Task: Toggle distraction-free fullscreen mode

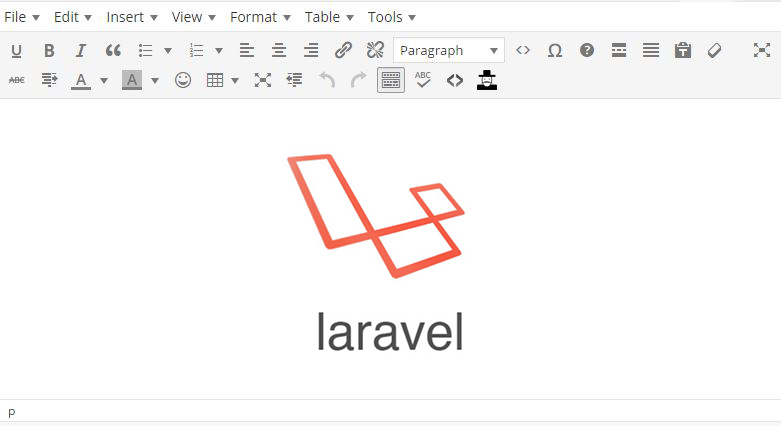Action: 762,50
